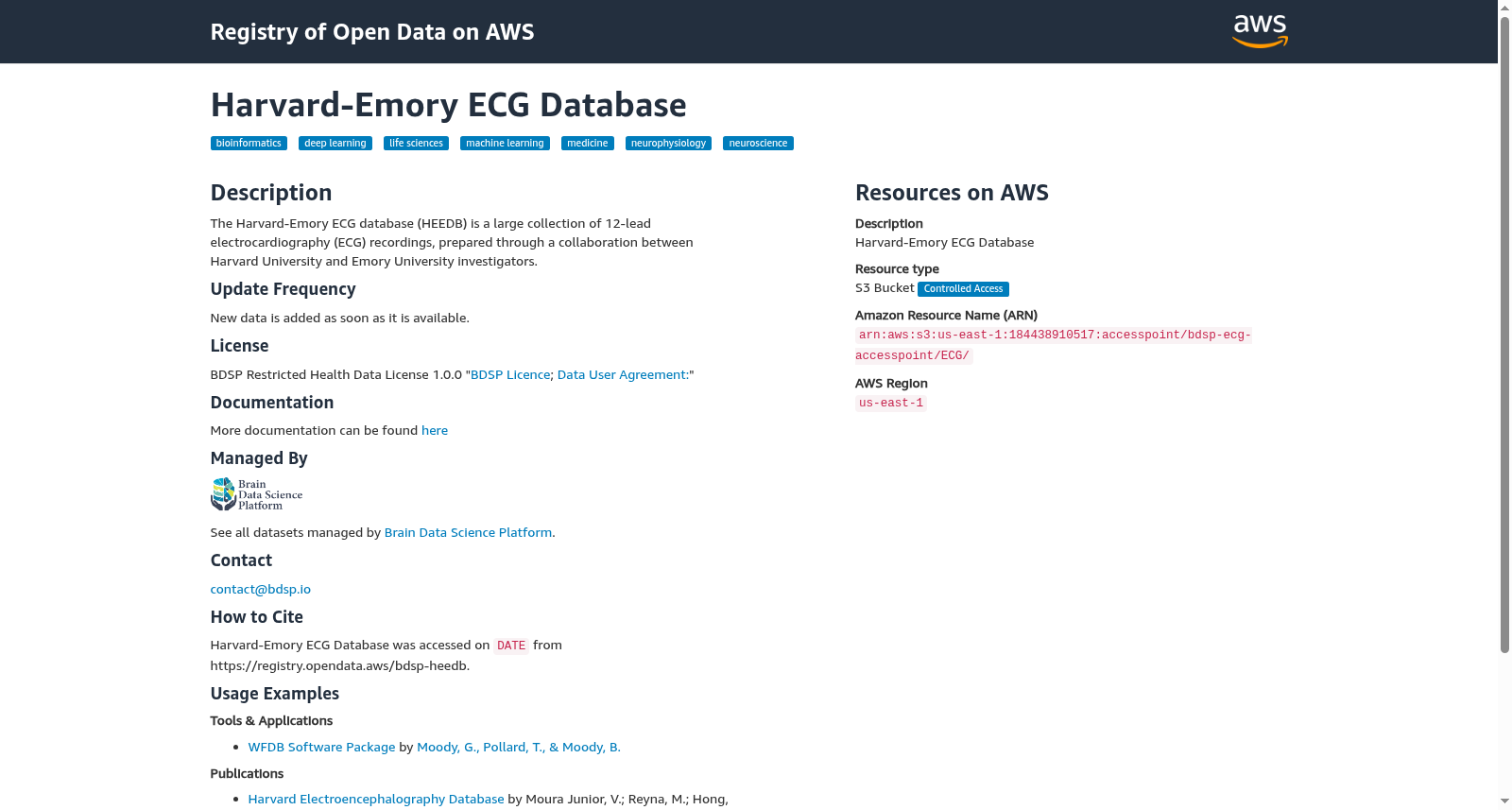This screenshot has height=810, width=1512.
Task: Select the machine learning tag
Action: point(505,144)
